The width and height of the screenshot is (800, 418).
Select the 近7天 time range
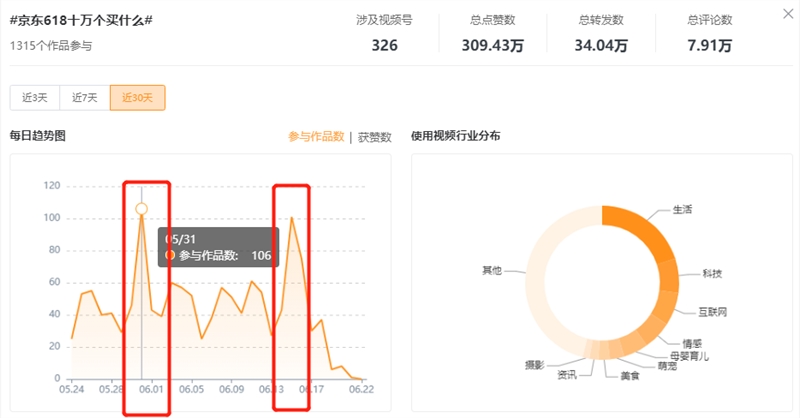(x=85, y=97)
